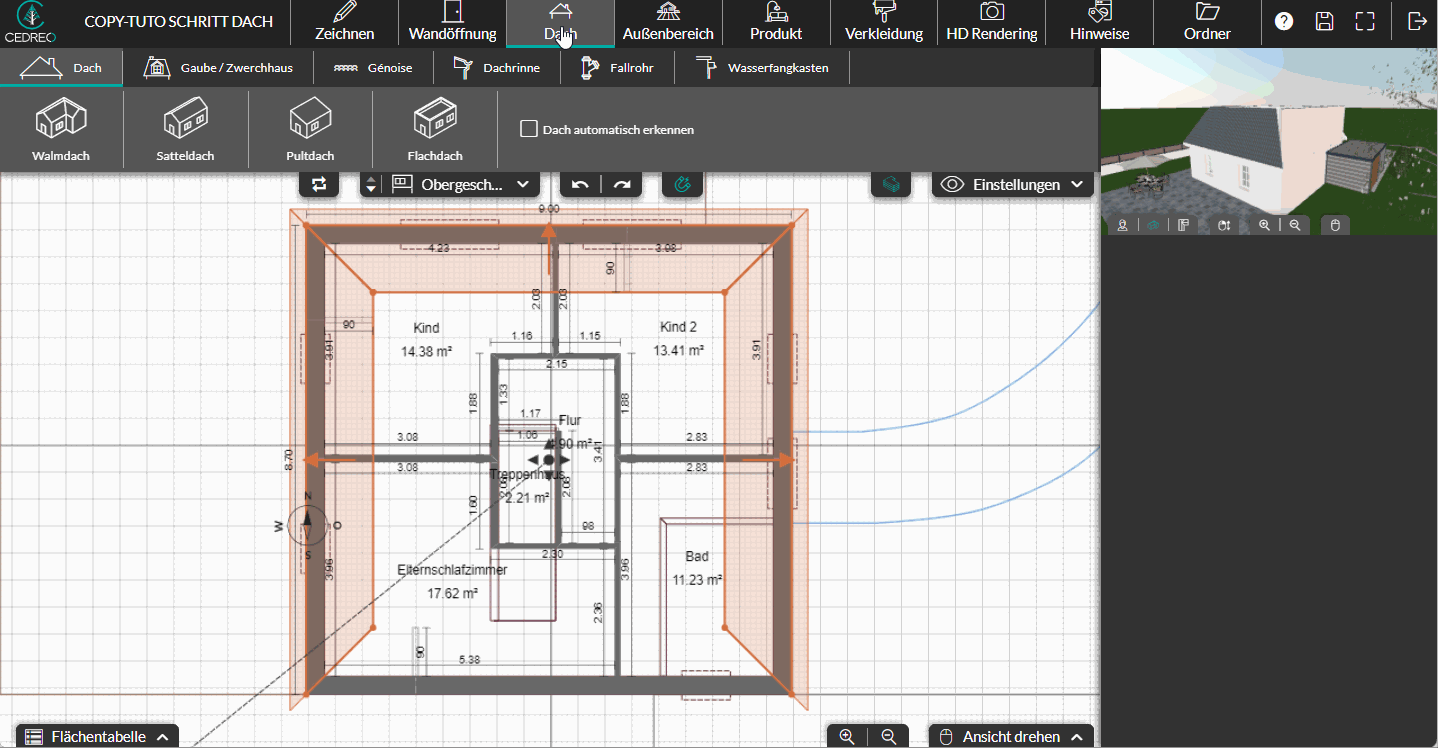Viewport: 1438px width, 748px height.
Task: Zoom out on the floor plan
Action: coord(889,736)
